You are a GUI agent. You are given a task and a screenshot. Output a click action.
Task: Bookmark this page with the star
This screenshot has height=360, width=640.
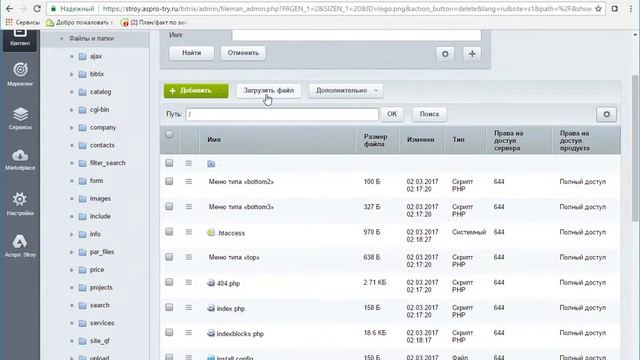(x=598, y=8)
